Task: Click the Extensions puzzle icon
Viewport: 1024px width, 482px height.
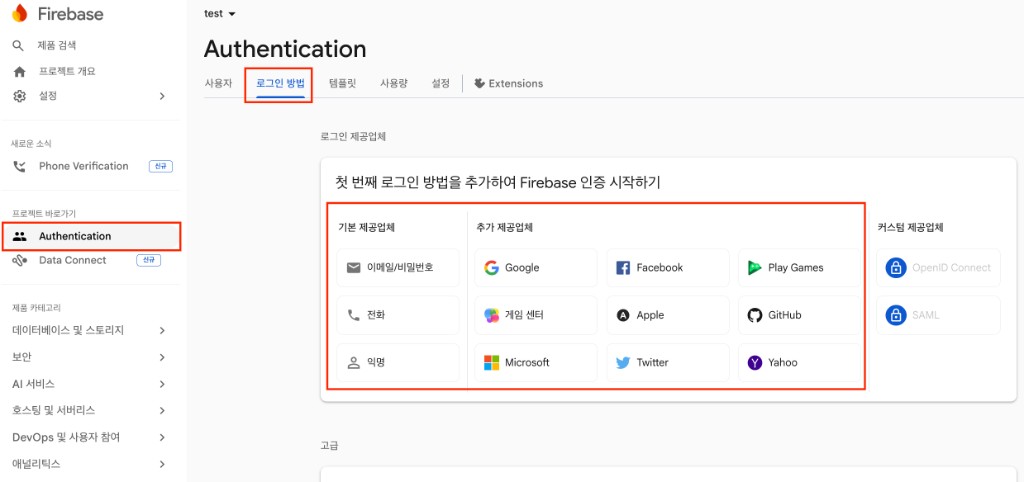Action: (479, 84)
